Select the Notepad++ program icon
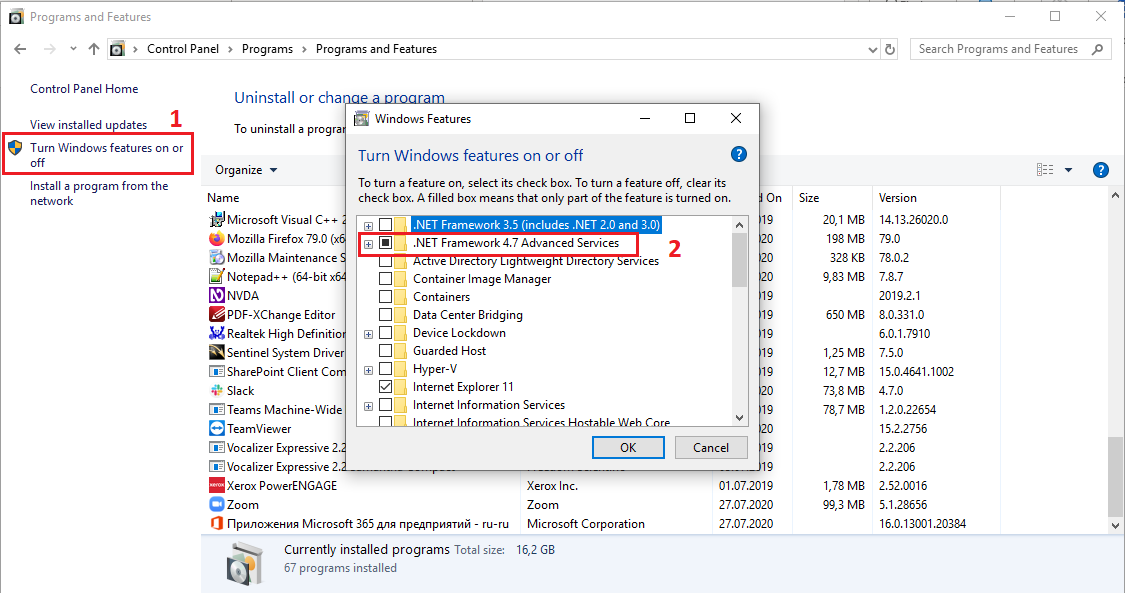 tap(217, 276)
